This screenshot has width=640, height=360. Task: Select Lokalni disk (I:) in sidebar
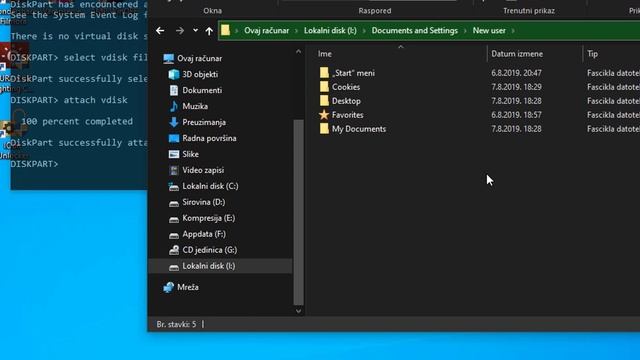click(x=220, y=266)
